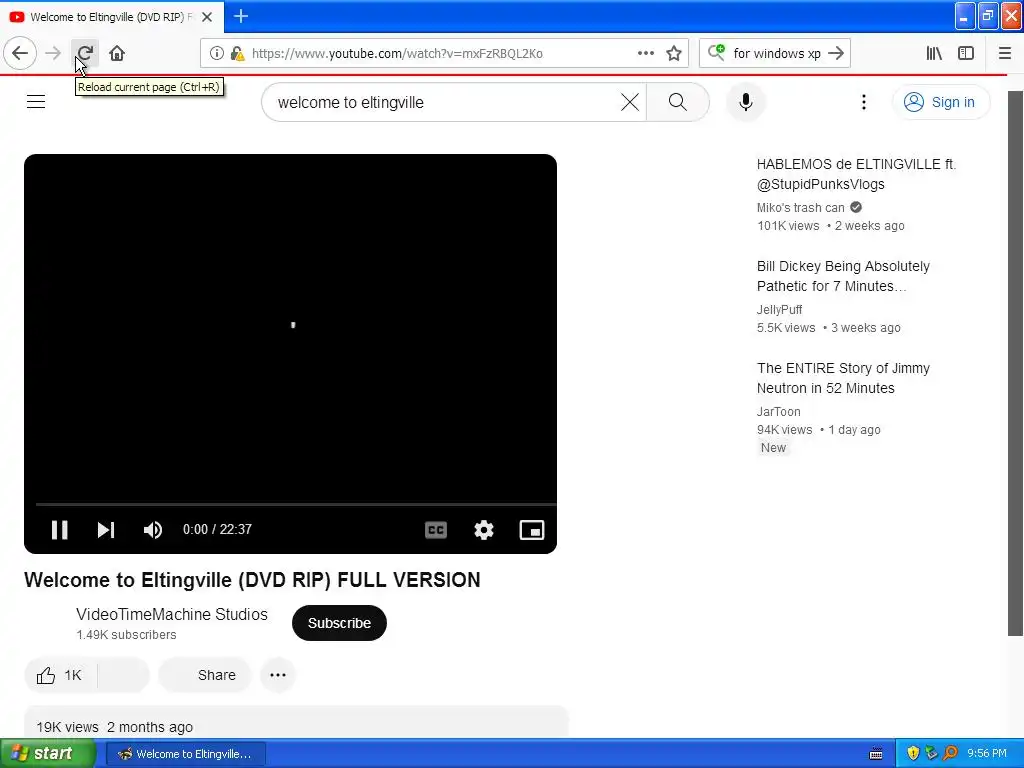This screenshot has height=768, width=1024.
Task: Click the YouTube search magnifier button
Action: click(x=678, y=102)
